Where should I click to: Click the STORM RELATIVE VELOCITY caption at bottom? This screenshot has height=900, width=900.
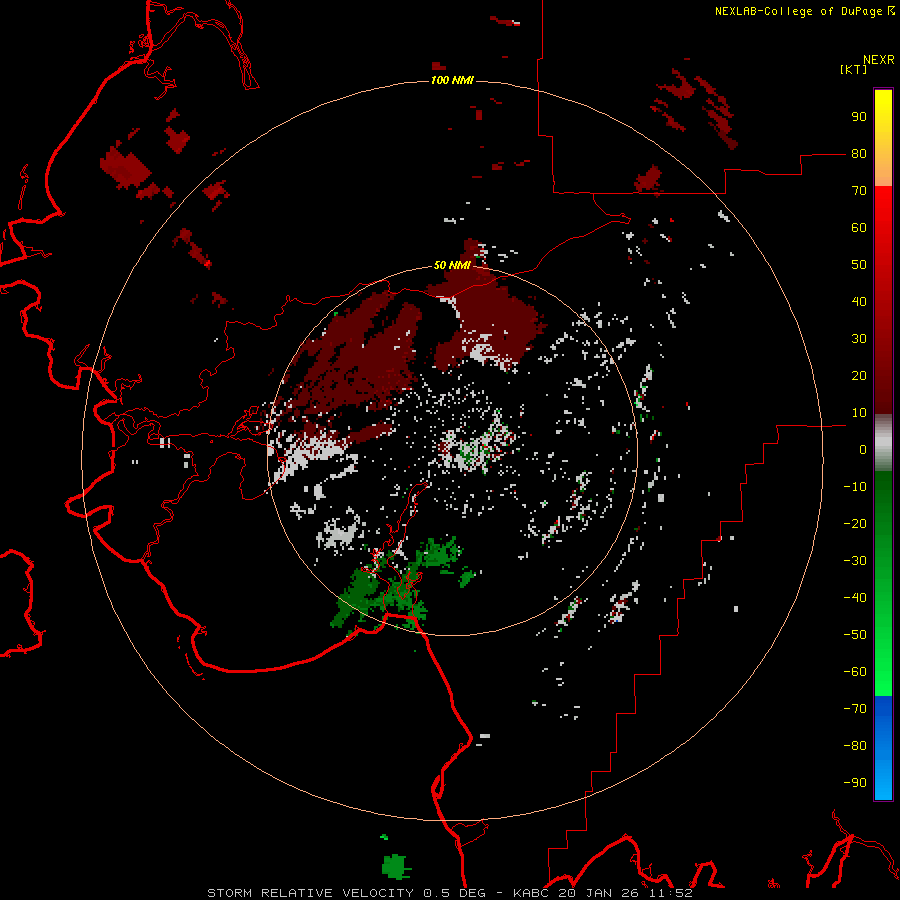(x=450, y=893)
